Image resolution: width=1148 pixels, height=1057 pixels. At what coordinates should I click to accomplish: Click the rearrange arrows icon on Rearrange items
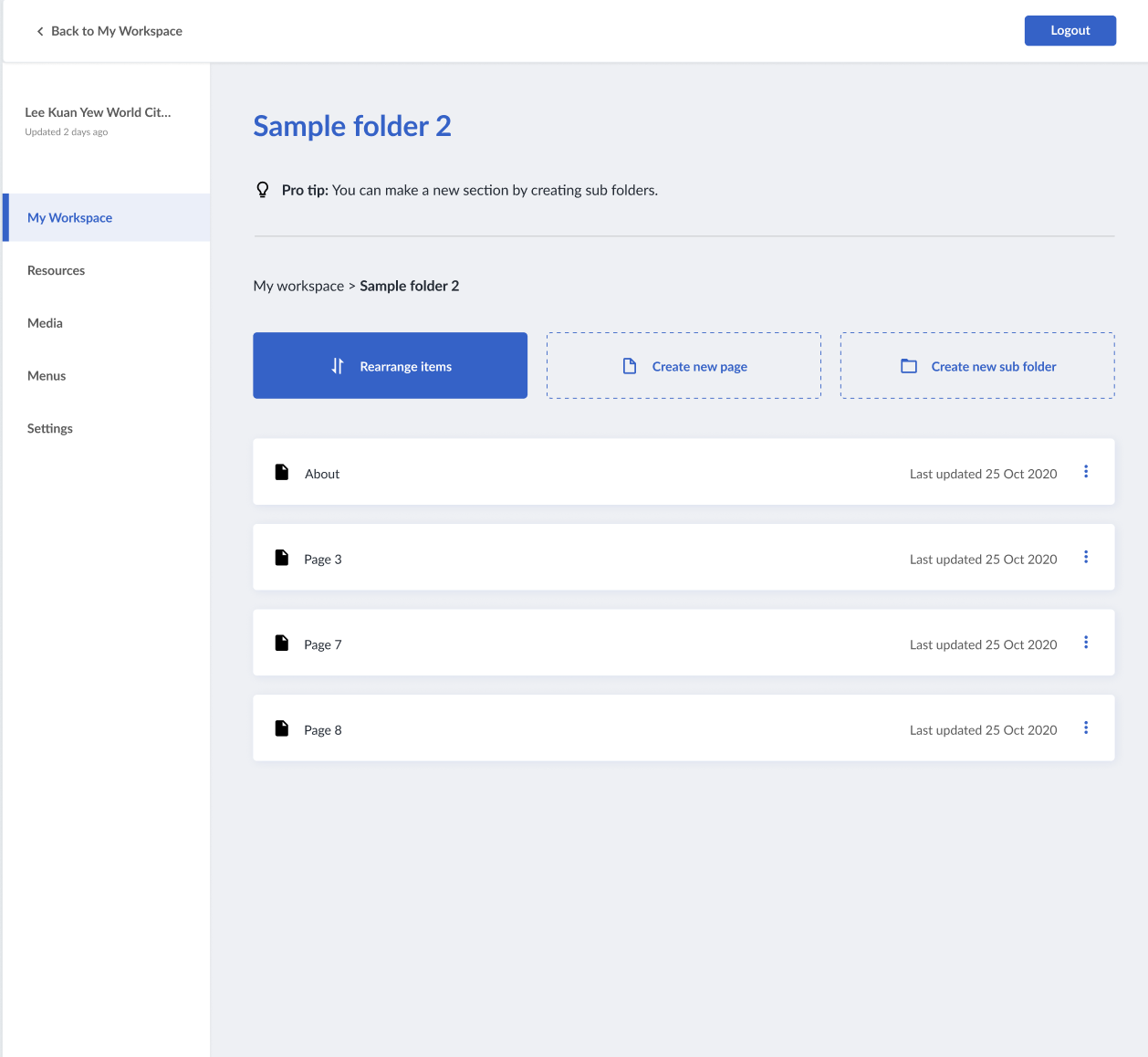pos(337,365)
